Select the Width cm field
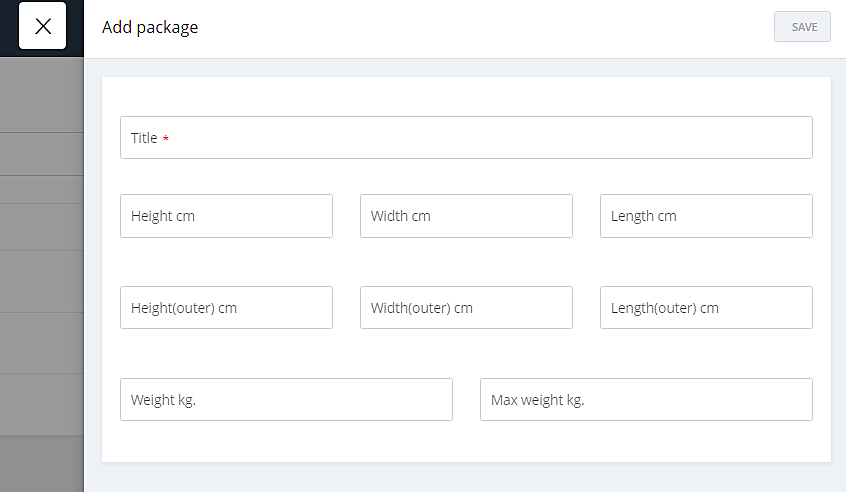Image resolution: width=846 pixels, height=492 pixels. [466, 216]
